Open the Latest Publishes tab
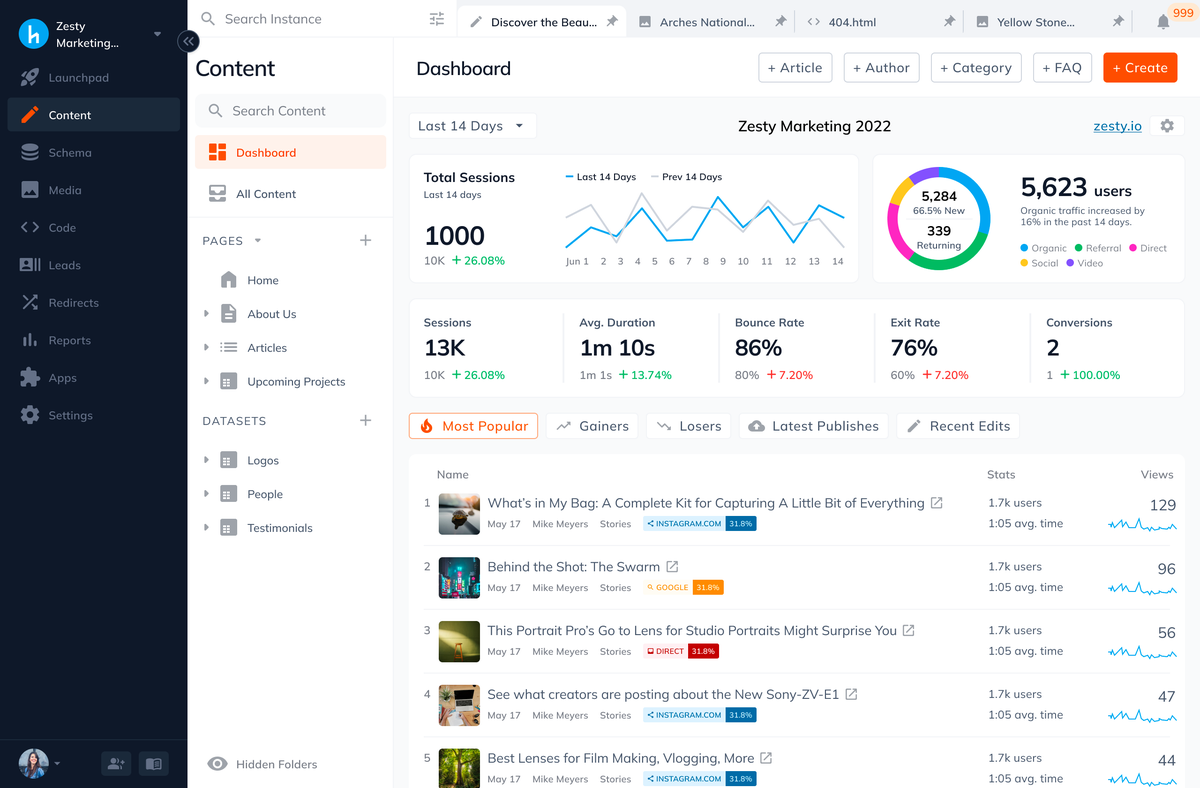Screen dimensions: 1200x788 pyautogui.click(x=813, y=425)
